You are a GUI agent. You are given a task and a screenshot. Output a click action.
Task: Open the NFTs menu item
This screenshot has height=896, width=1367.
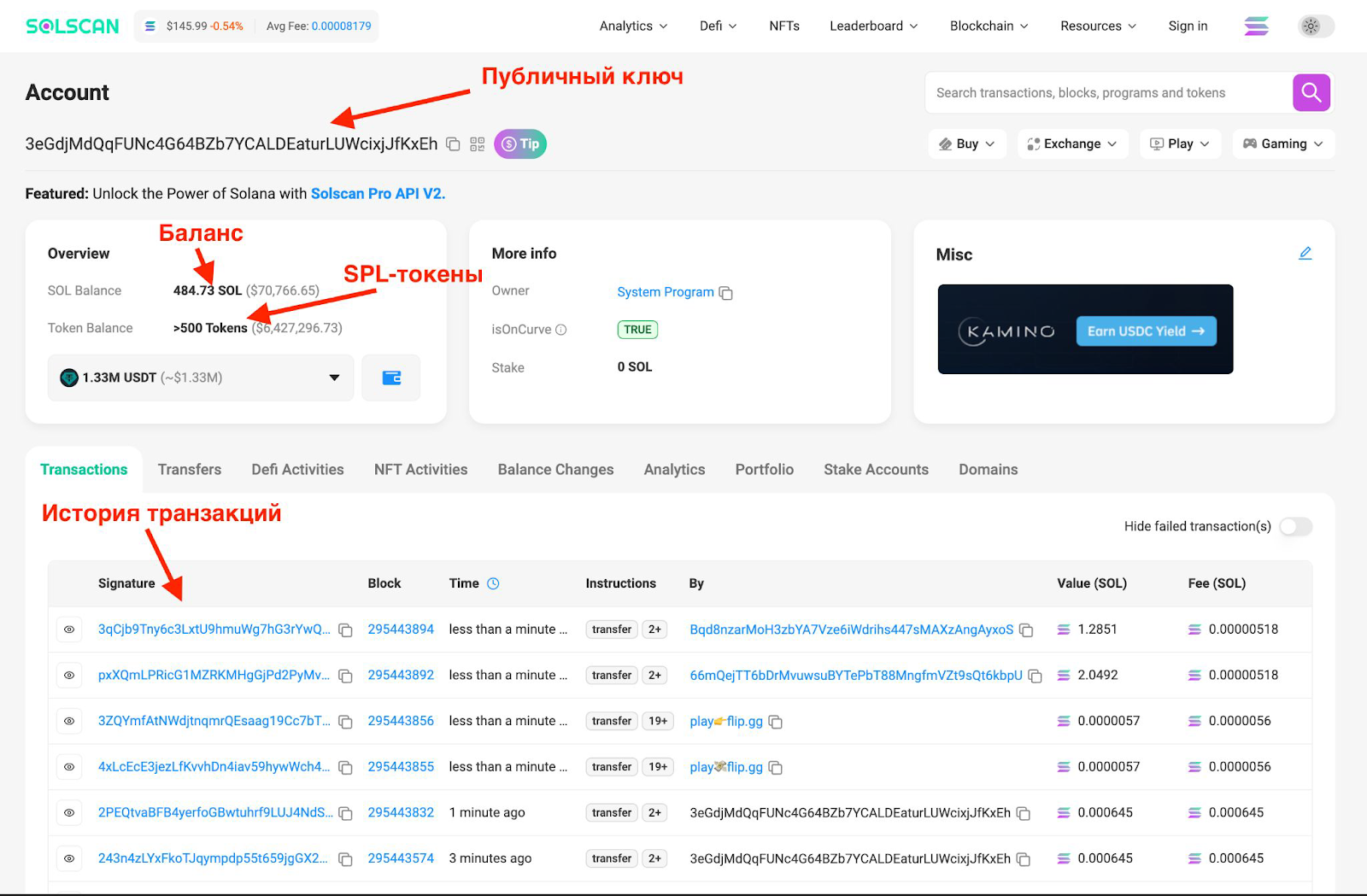pos(784,26)
